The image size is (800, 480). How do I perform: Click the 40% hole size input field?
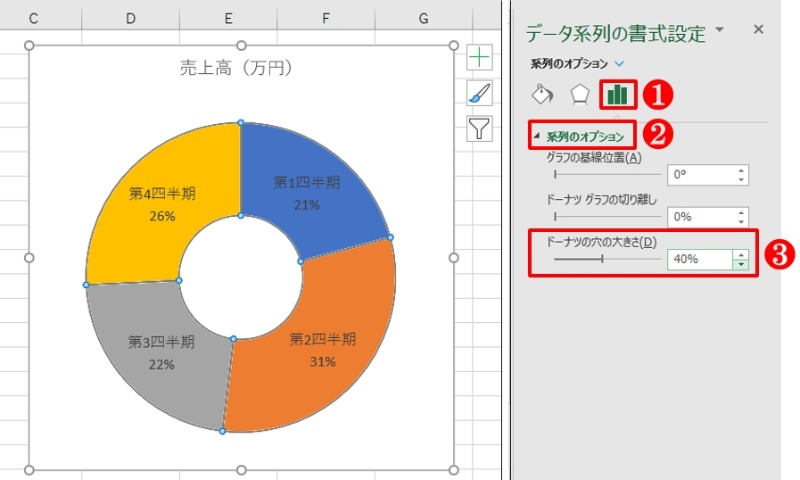pyautogui.click(x=698, y=259)
